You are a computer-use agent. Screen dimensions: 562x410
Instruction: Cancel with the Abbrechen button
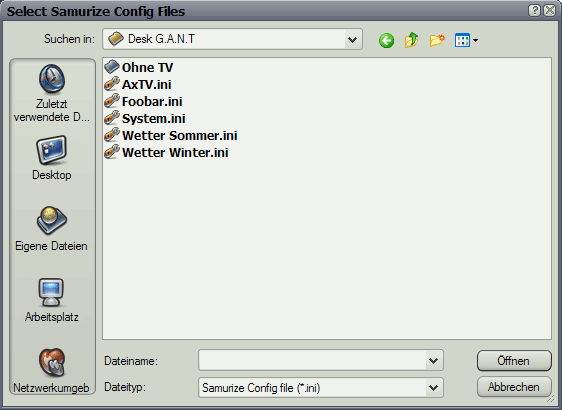click(x=514, y=387)
